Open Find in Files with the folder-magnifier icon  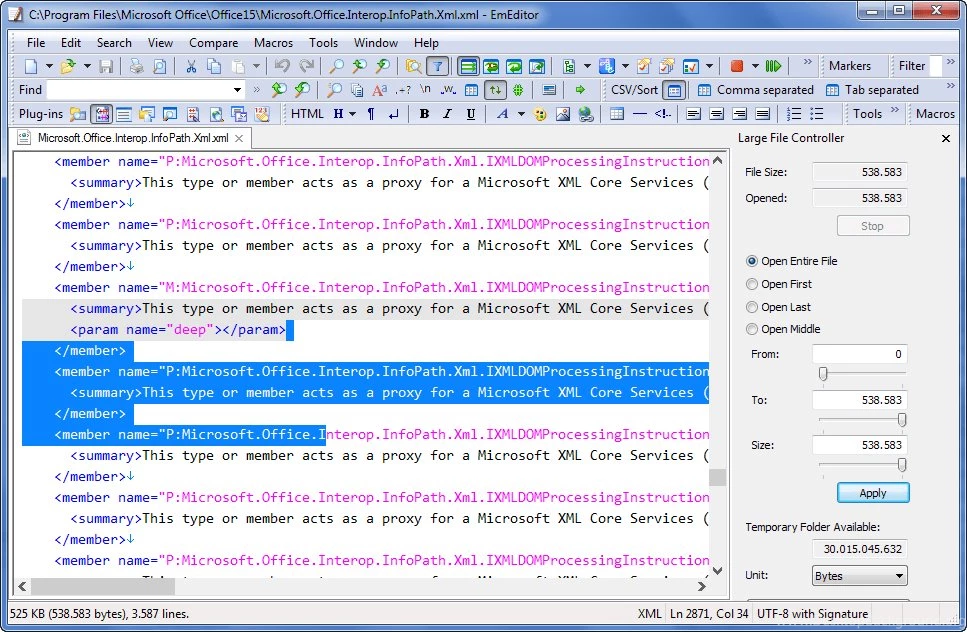414,66
